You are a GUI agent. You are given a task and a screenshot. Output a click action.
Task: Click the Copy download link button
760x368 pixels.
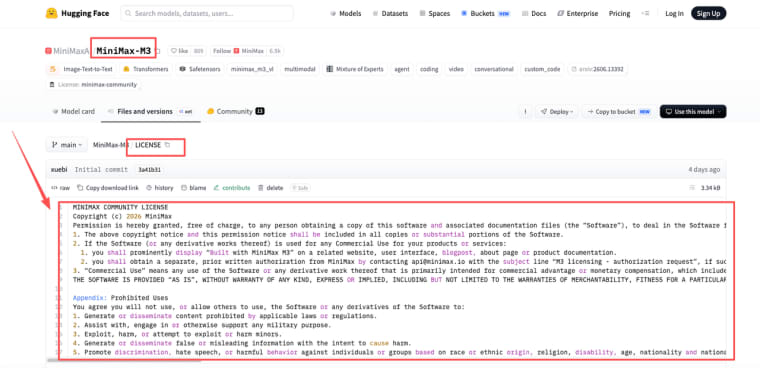tap(108, 188)
